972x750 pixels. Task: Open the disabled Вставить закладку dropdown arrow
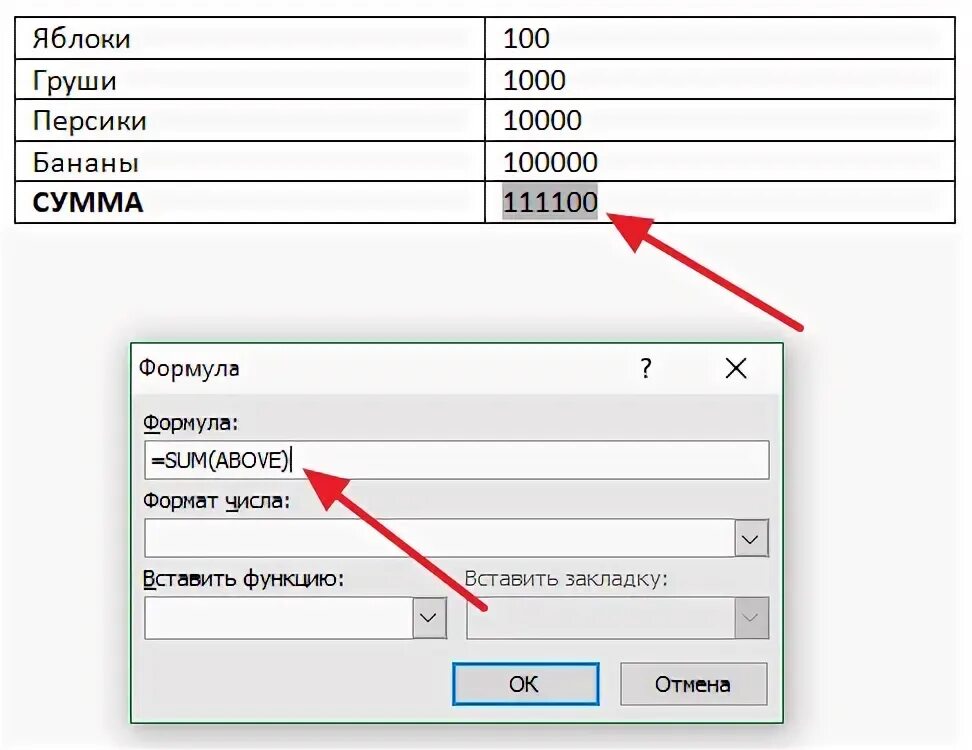pos(751,617)
